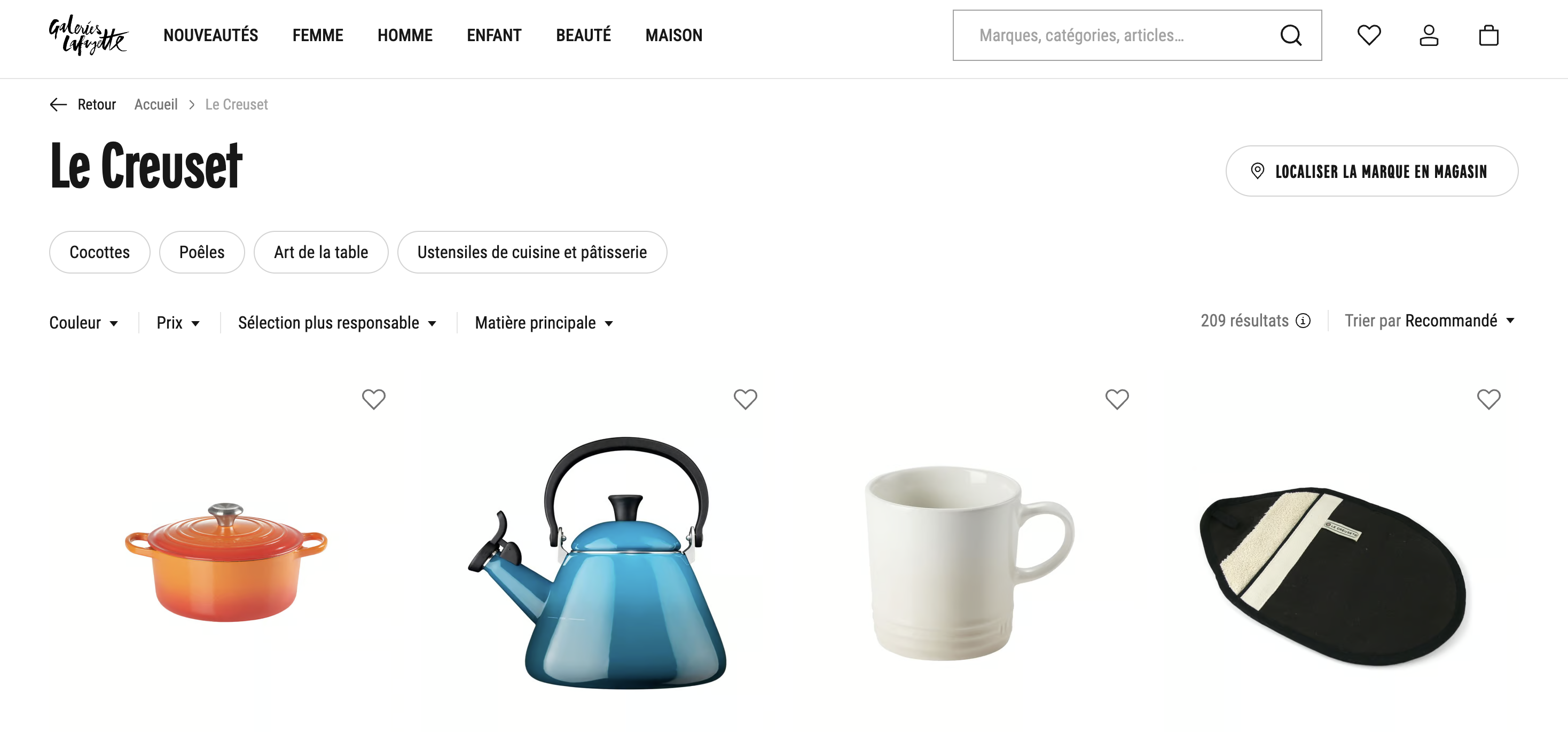Click the search magnifier icon
The height and width of the screenshot is (732, 1568).
tap(1290, 35)
